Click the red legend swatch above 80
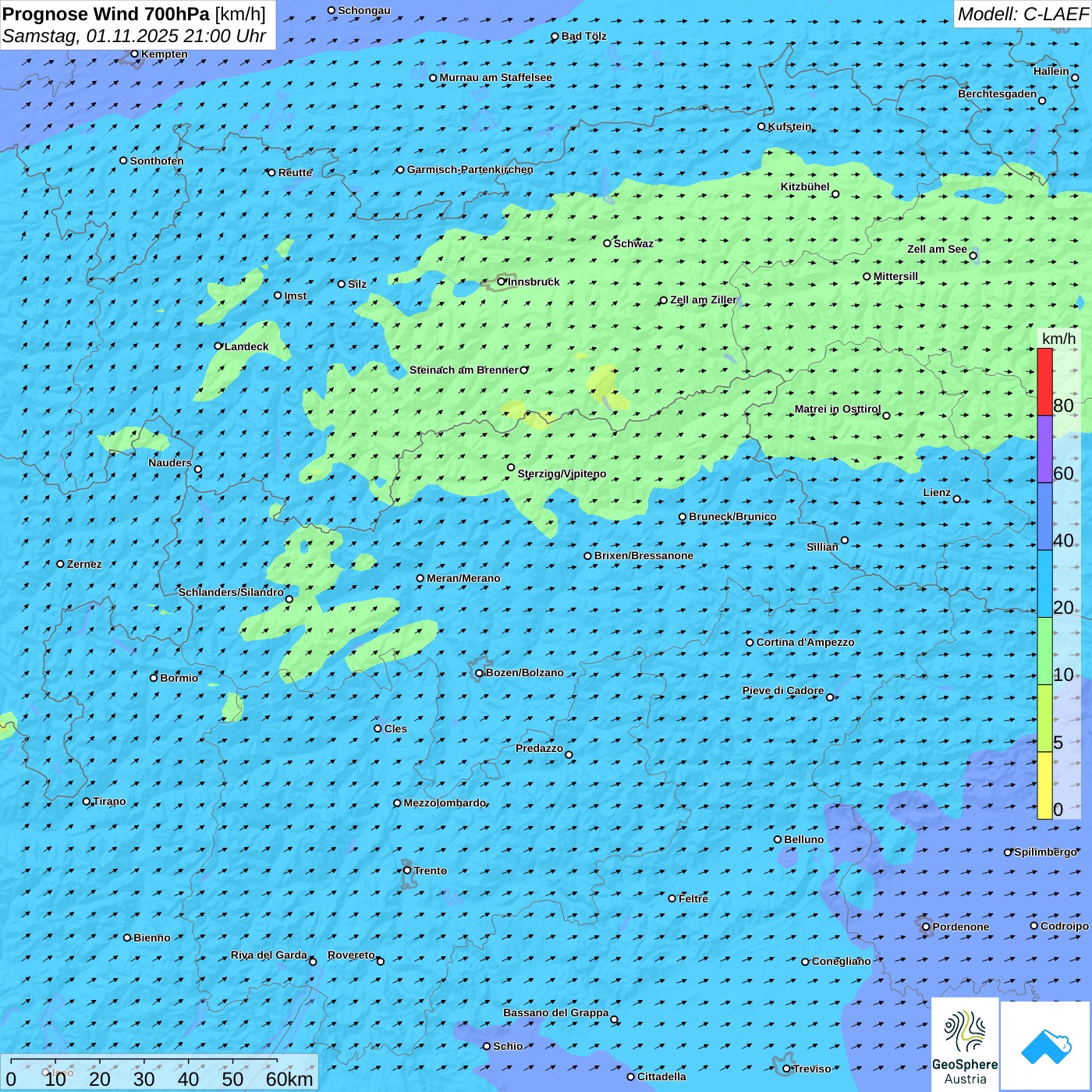Viewport: 1092px width, 1092px height. pos(1044,381)
